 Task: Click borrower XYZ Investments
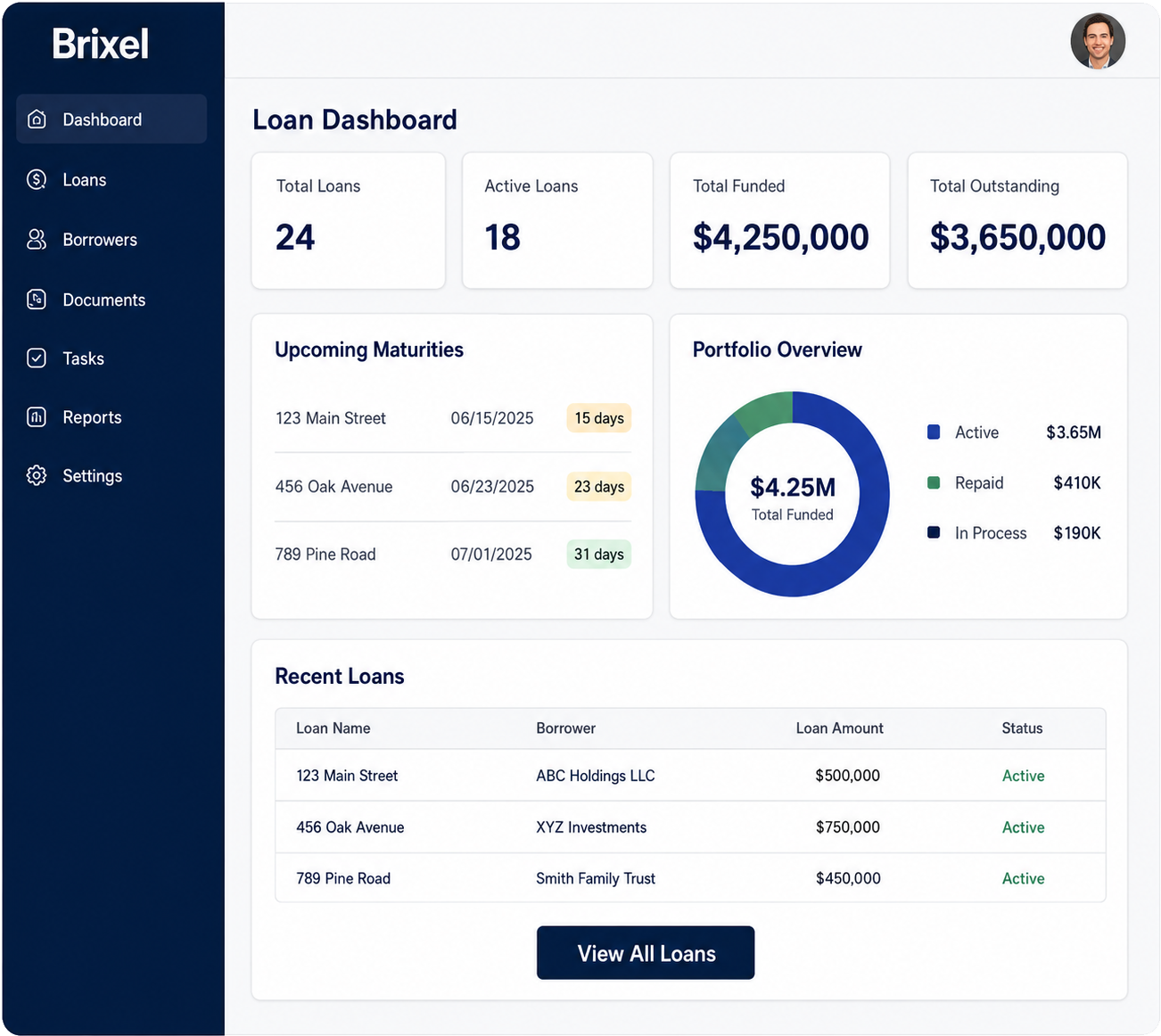(591, 827)
